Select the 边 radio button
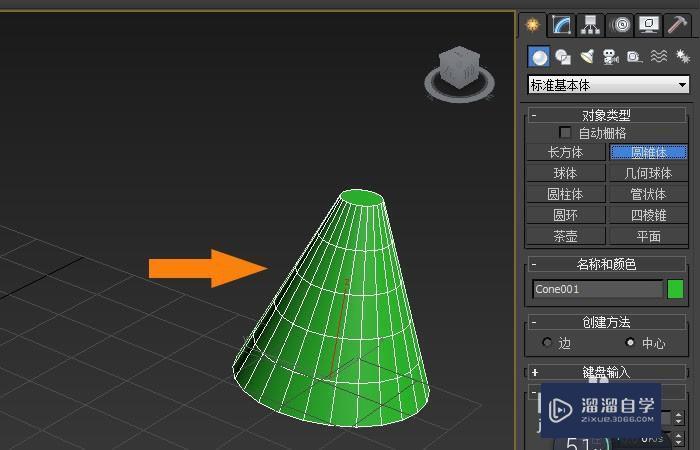 click(x=547, y=343)
